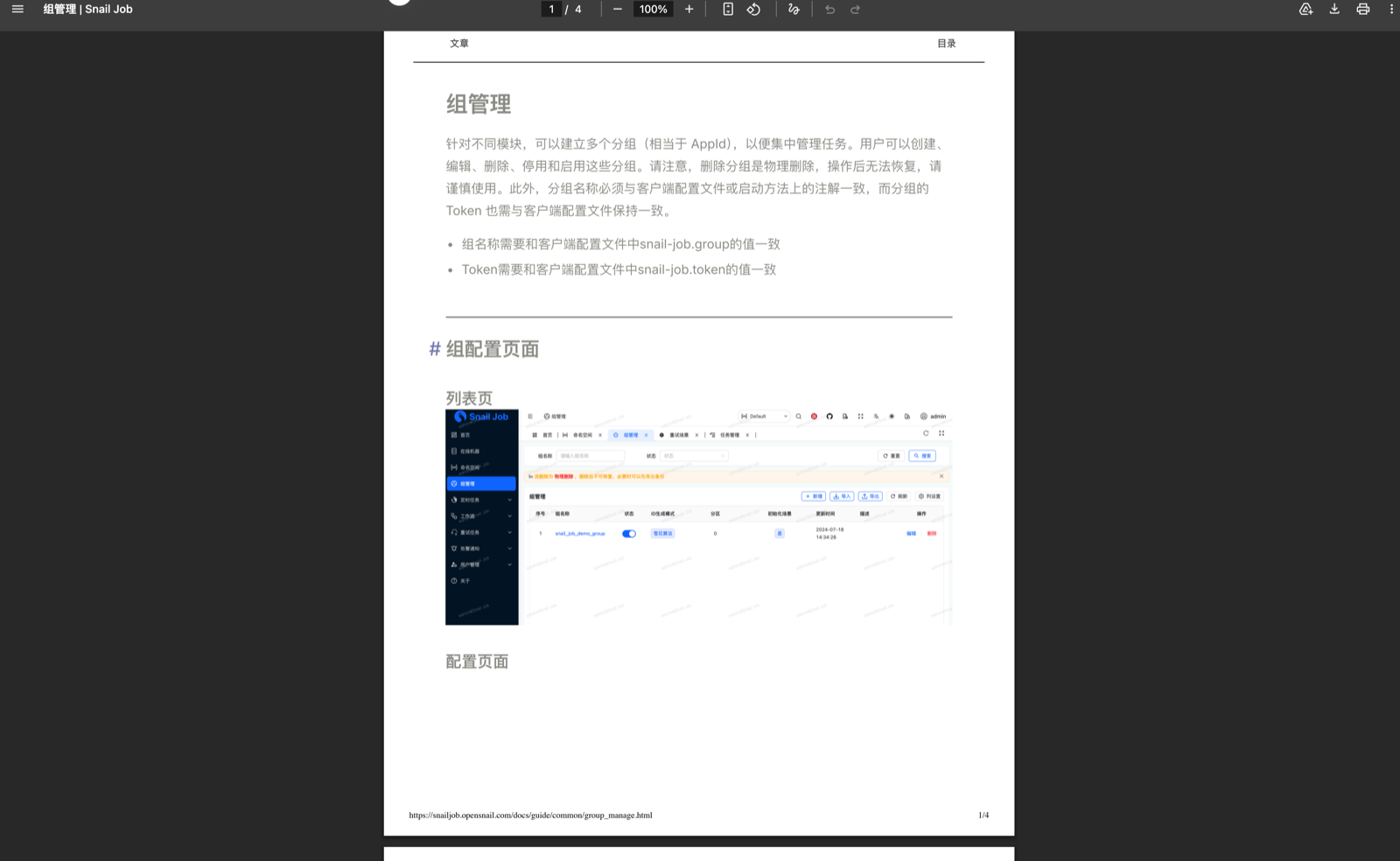Click the 列表页 subheading
This screenshot has height=861, width=1400.
coord(469,398)
